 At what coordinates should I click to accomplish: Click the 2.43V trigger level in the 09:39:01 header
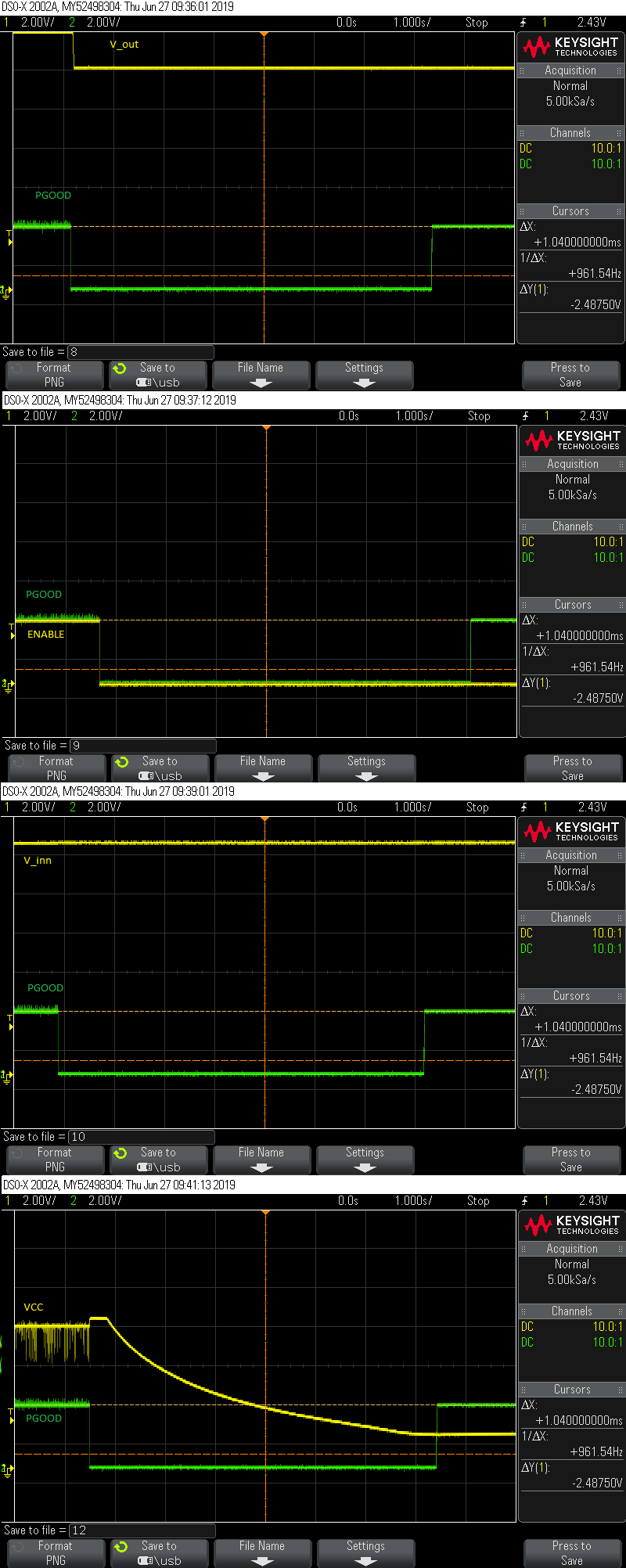(x=592, y=807)
